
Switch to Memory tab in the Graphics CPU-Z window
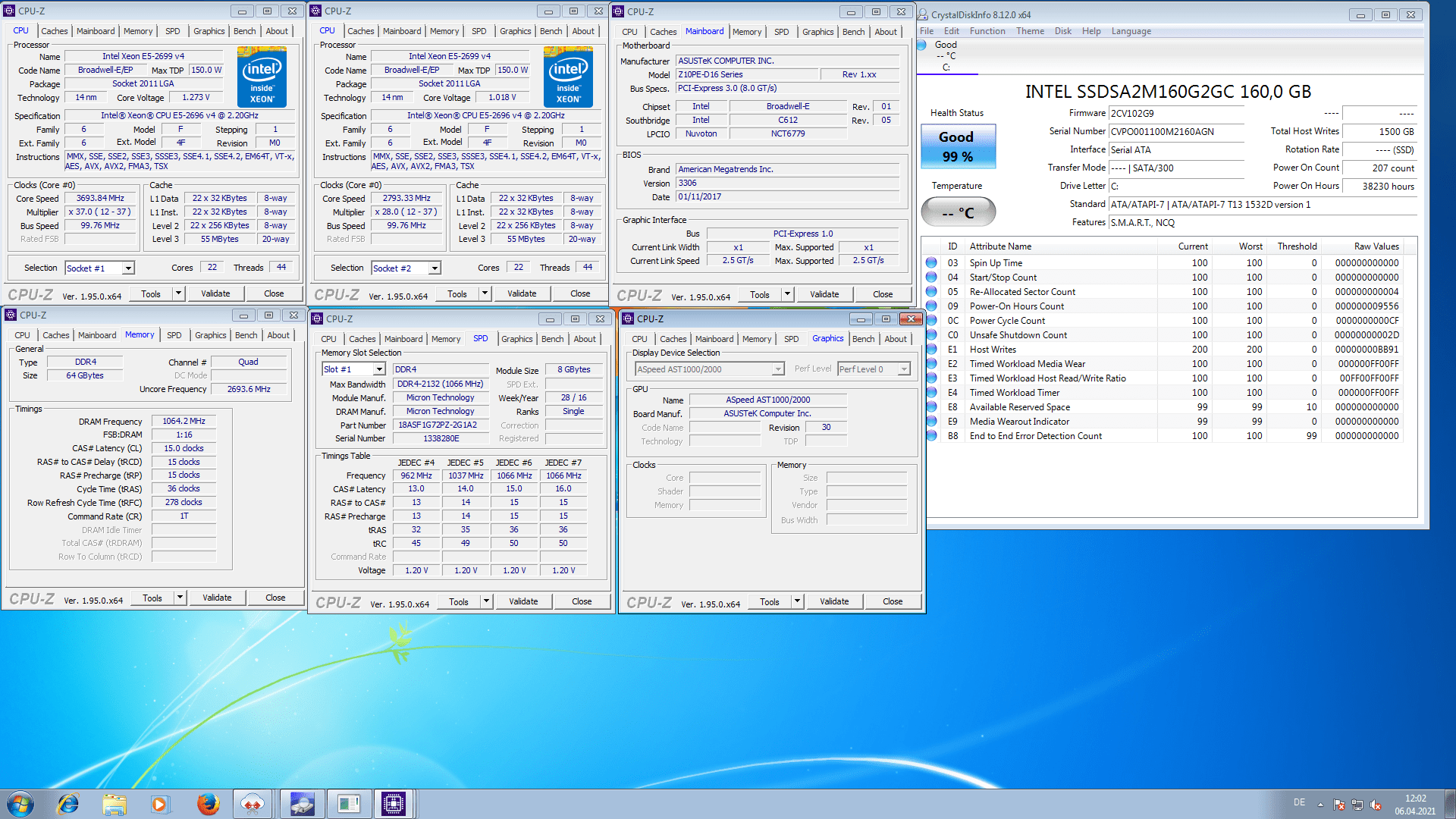(757, 339)
